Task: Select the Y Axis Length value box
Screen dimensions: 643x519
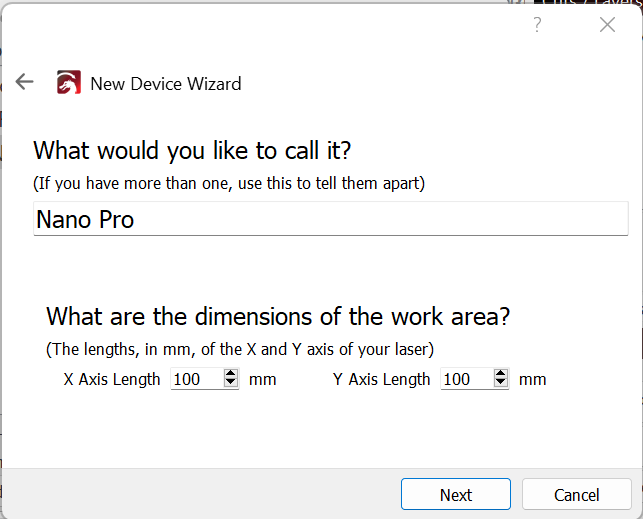Action: pos(465,380)
